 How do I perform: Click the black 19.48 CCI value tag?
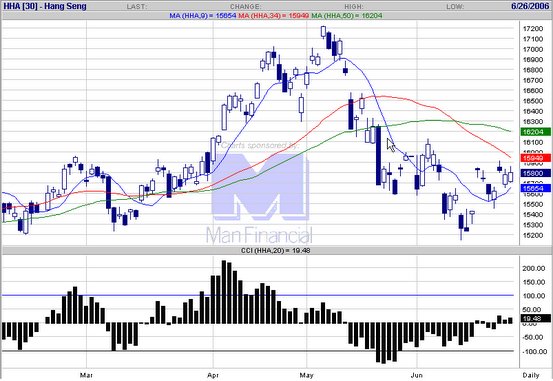(535, 319)
